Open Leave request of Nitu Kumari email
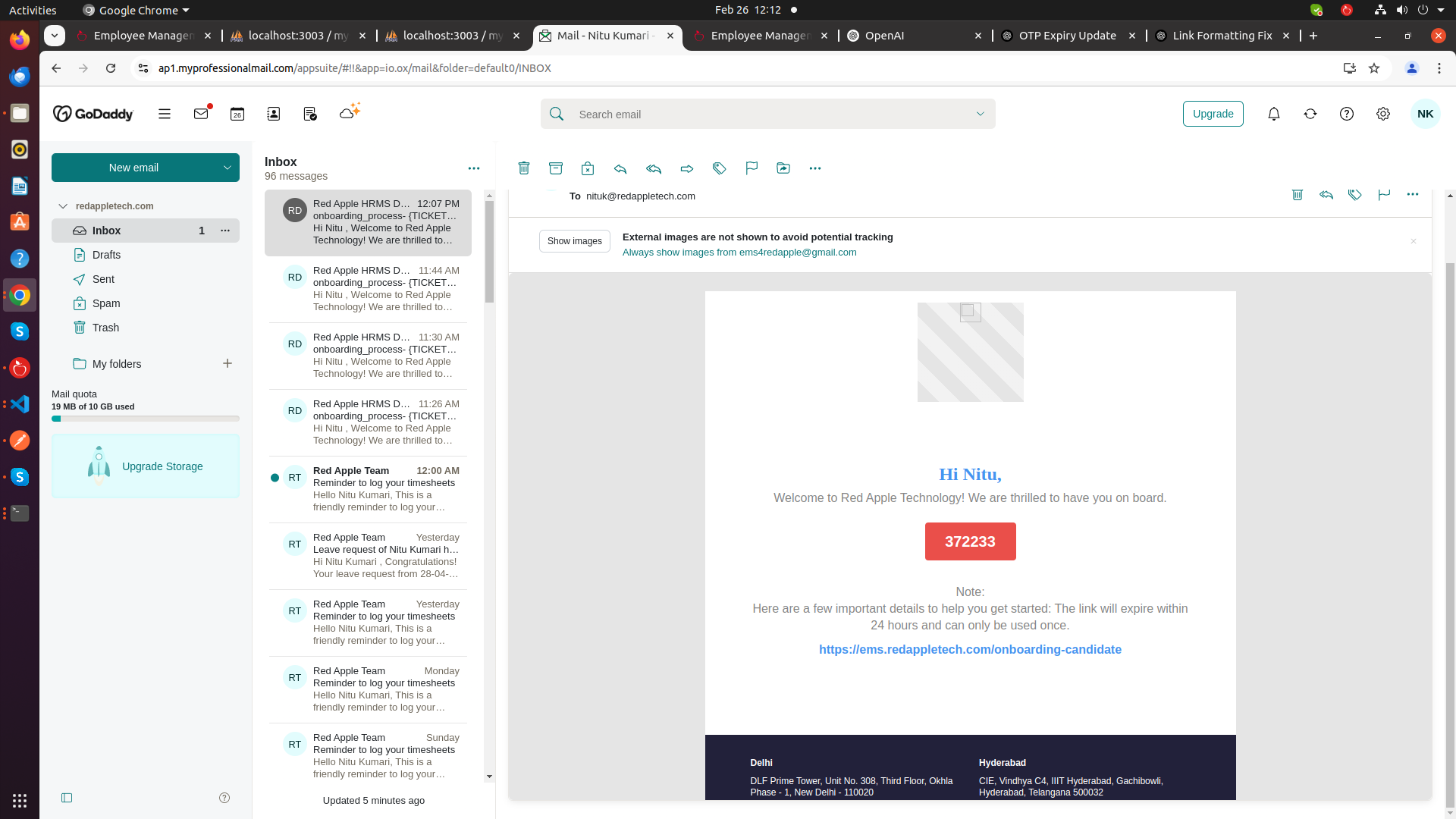The height and width of the screenshot is (819, 1456). 368,556
